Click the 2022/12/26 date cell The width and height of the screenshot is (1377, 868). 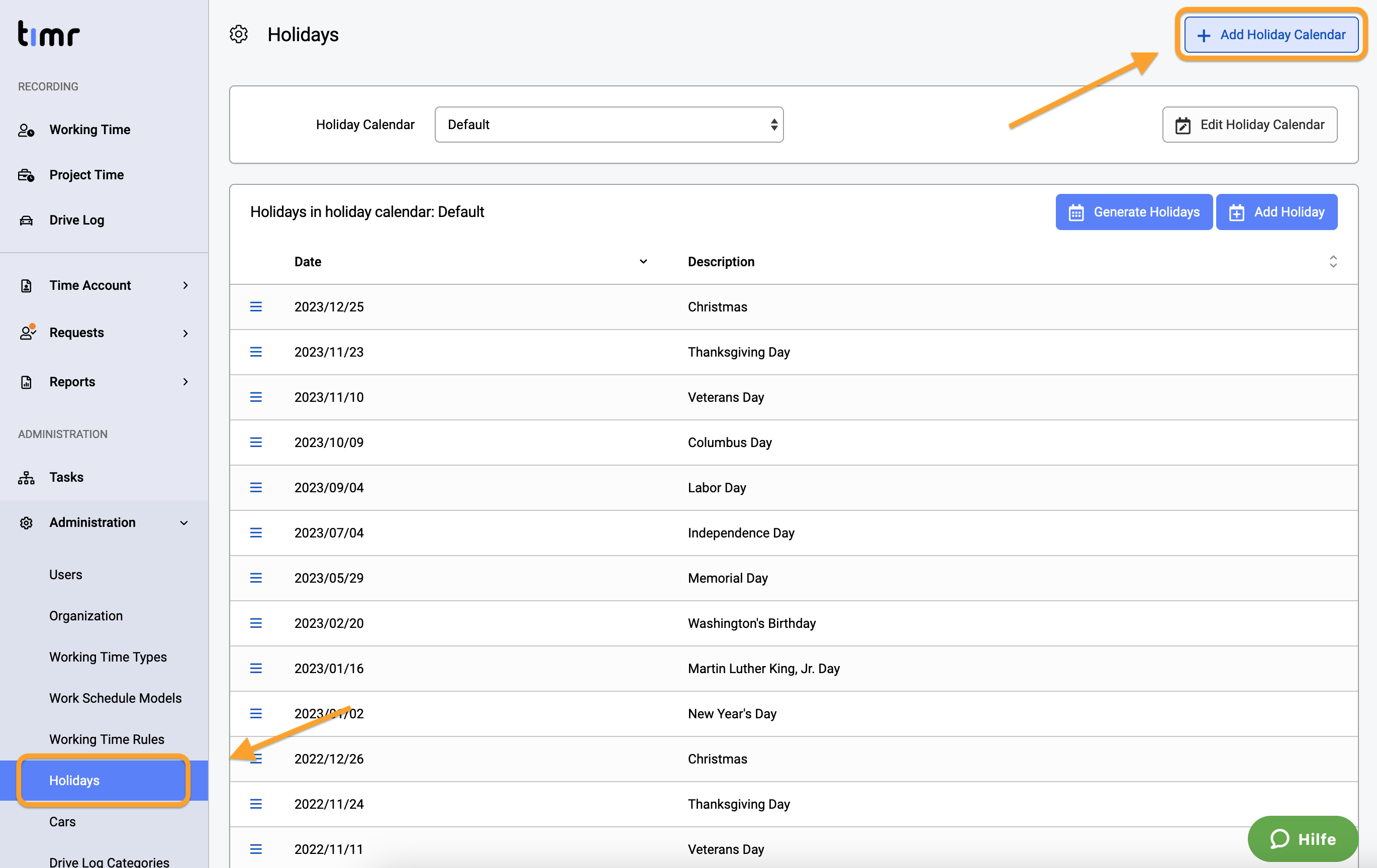click(329, 758)
